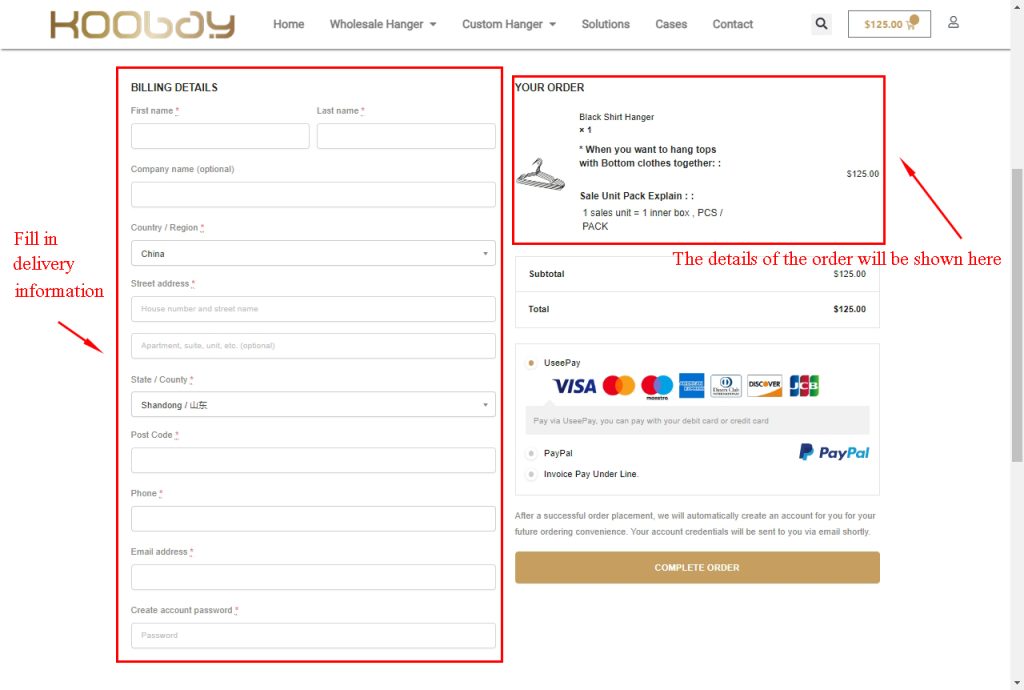The width and height of the screenshot is (1024, 690).
Task: Click the Visa card logo
Action: pyautogui.click(x=574, y=386)
